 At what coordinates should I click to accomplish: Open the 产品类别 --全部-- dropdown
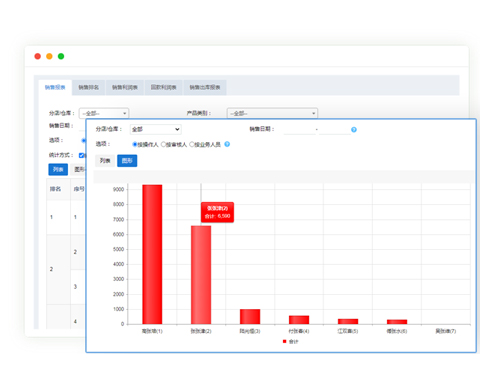(272, 113)
